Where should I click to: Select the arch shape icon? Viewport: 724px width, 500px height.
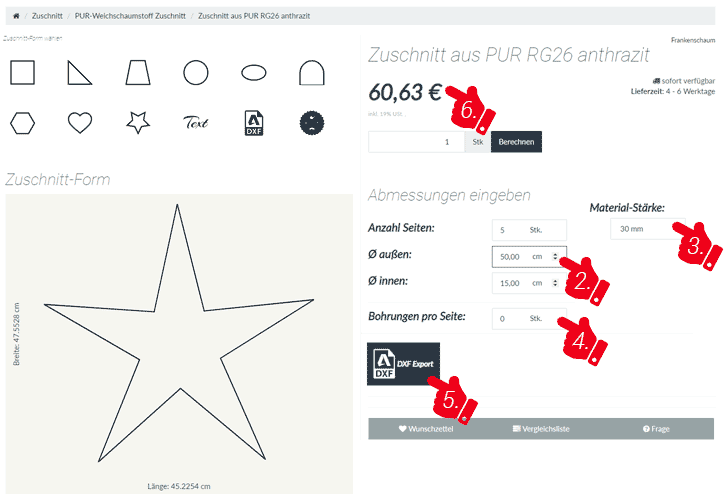(312, 72)
